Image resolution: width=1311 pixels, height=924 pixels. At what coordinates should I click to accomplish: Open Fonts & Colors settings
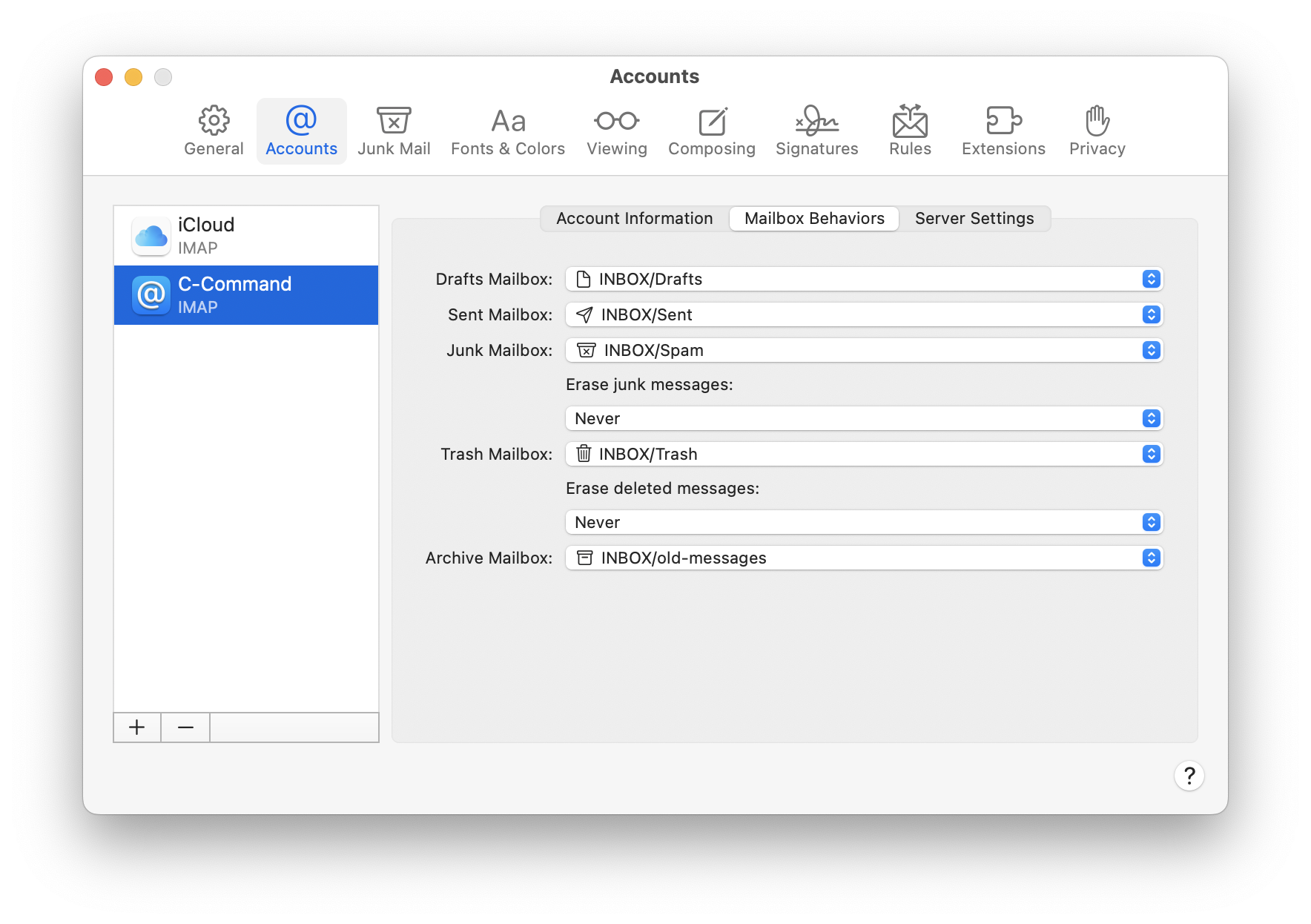click(507, 131)
